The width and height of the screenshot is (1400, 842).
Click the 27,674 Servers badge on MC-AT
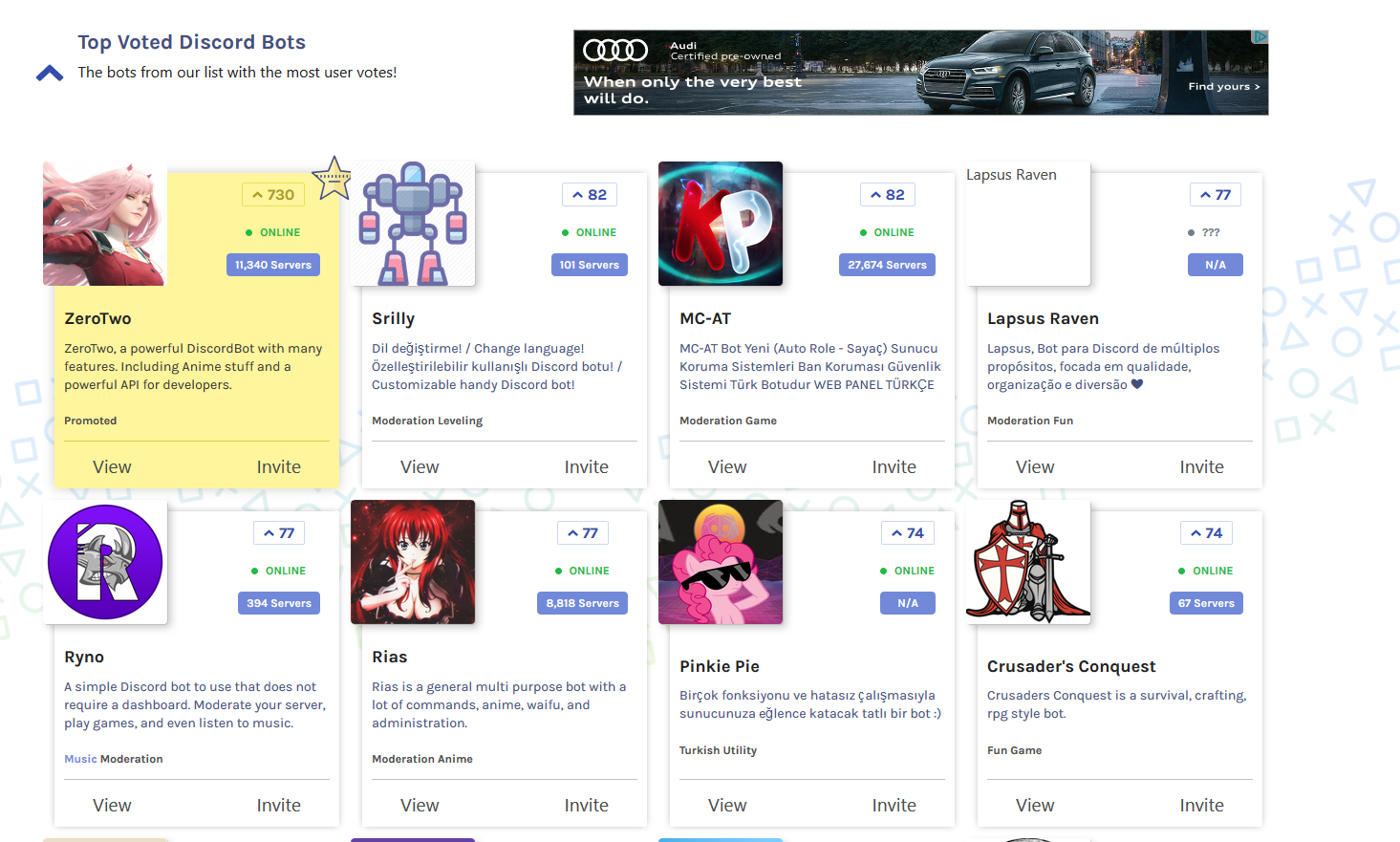coord(887,265)
